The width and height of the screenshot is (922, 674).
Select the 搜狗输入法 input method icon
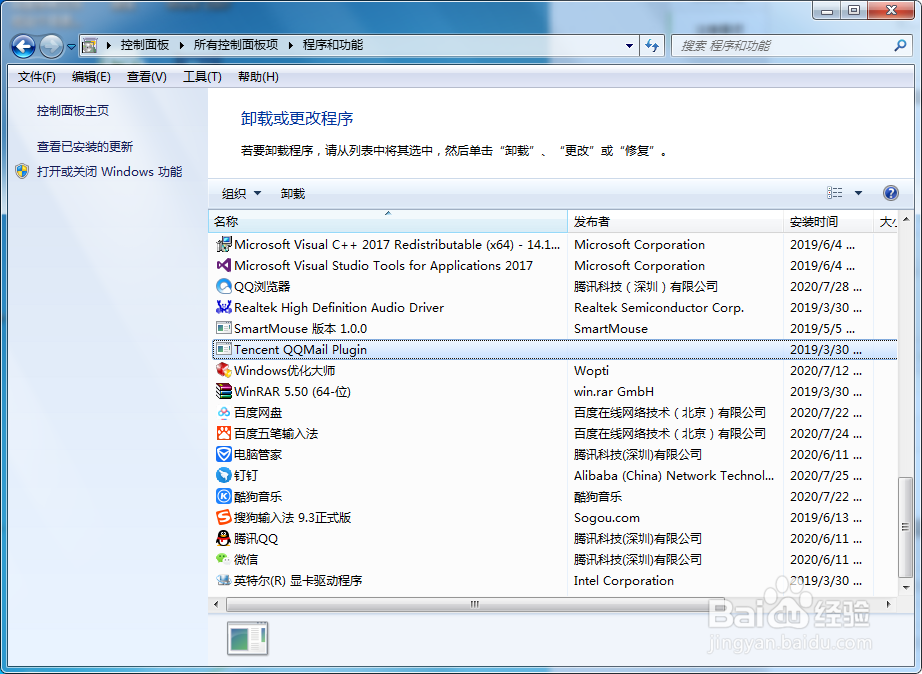224,517
